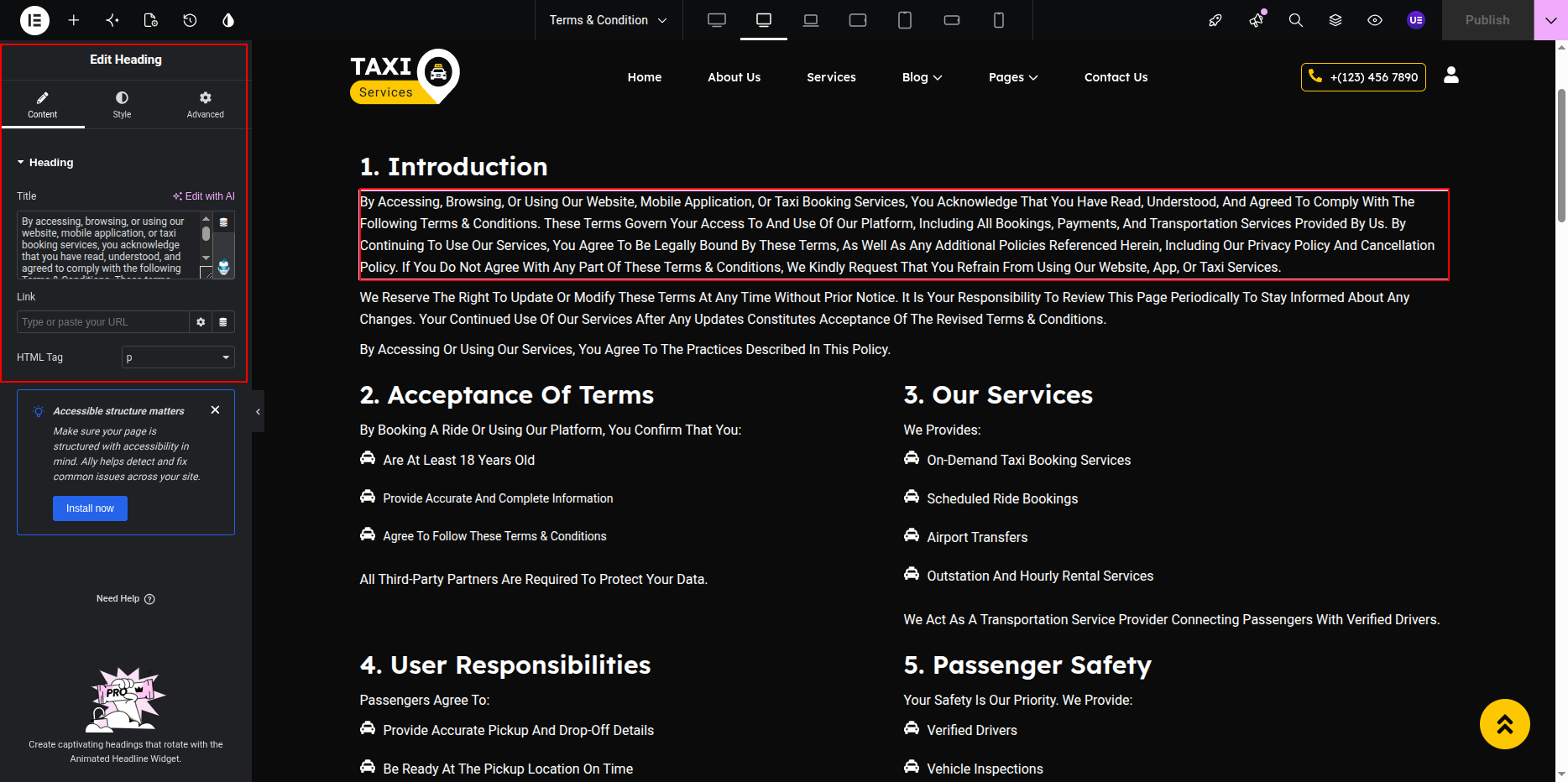Dismiss the Accessible structure matters notice
The width and height of the screenshot is (1568, 782).
[x=216, y=410]
